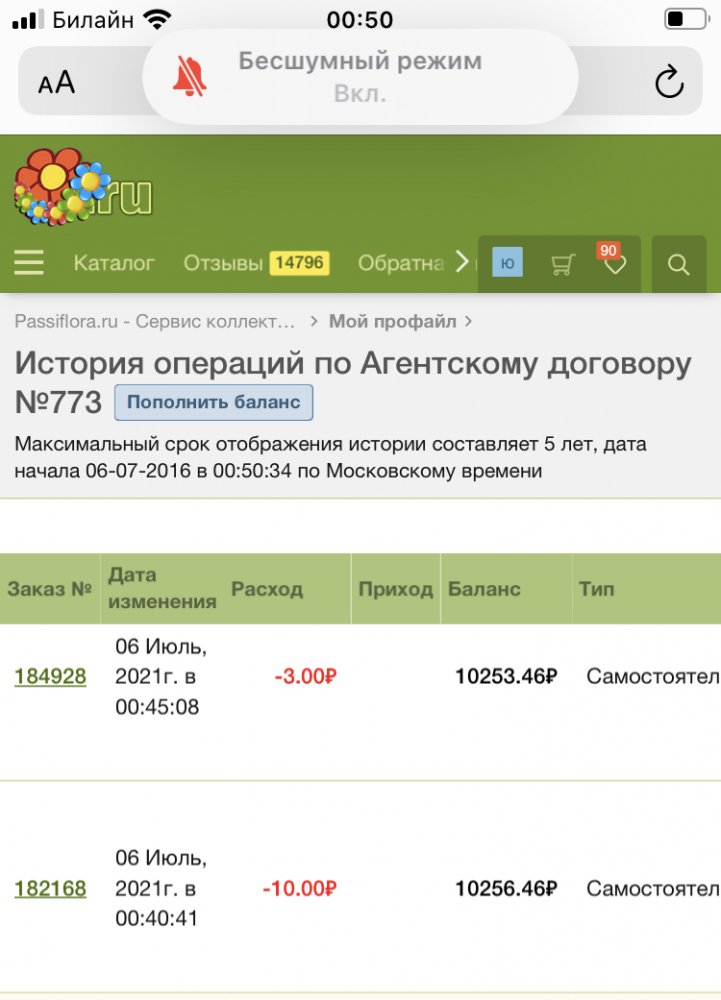Viewport: 721px width, 1000px height.
Task: Open favorites heart with 90 badge
Action: tap(614, 264)
